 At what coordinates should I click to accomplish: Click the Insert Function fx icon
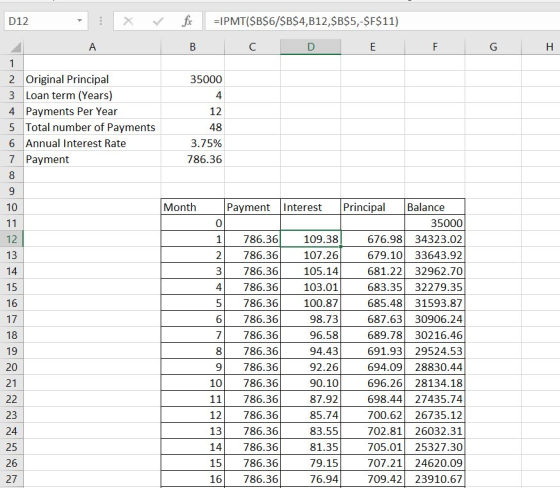(x=187, y=21)
